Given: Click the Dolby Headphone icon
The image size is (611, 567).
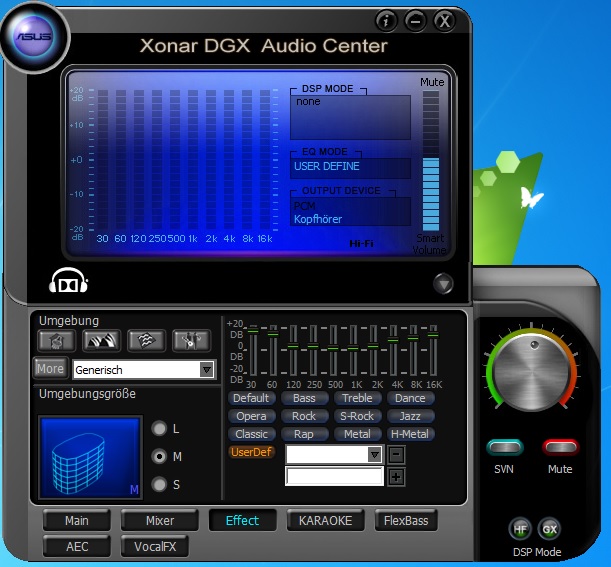Looking at the screenshot, I should tap(68, 280).
